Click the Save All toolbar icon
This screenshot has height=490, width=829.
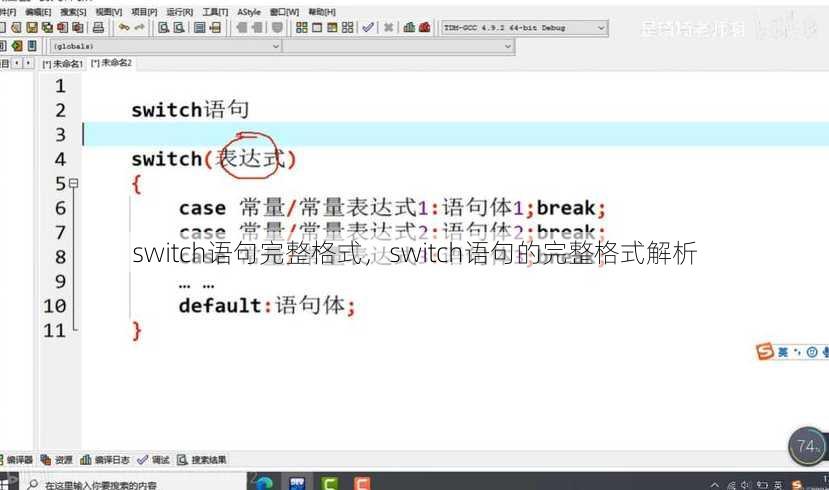47,27
